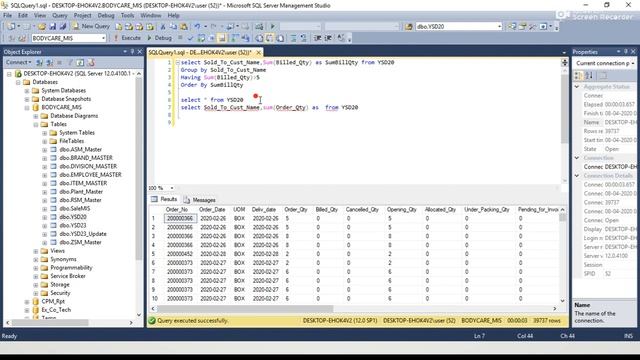The width and height of the screenshot is (640, 360).
Task: Click the Activity Monitor icon in toolbar
Action: [x=259, y=27]
